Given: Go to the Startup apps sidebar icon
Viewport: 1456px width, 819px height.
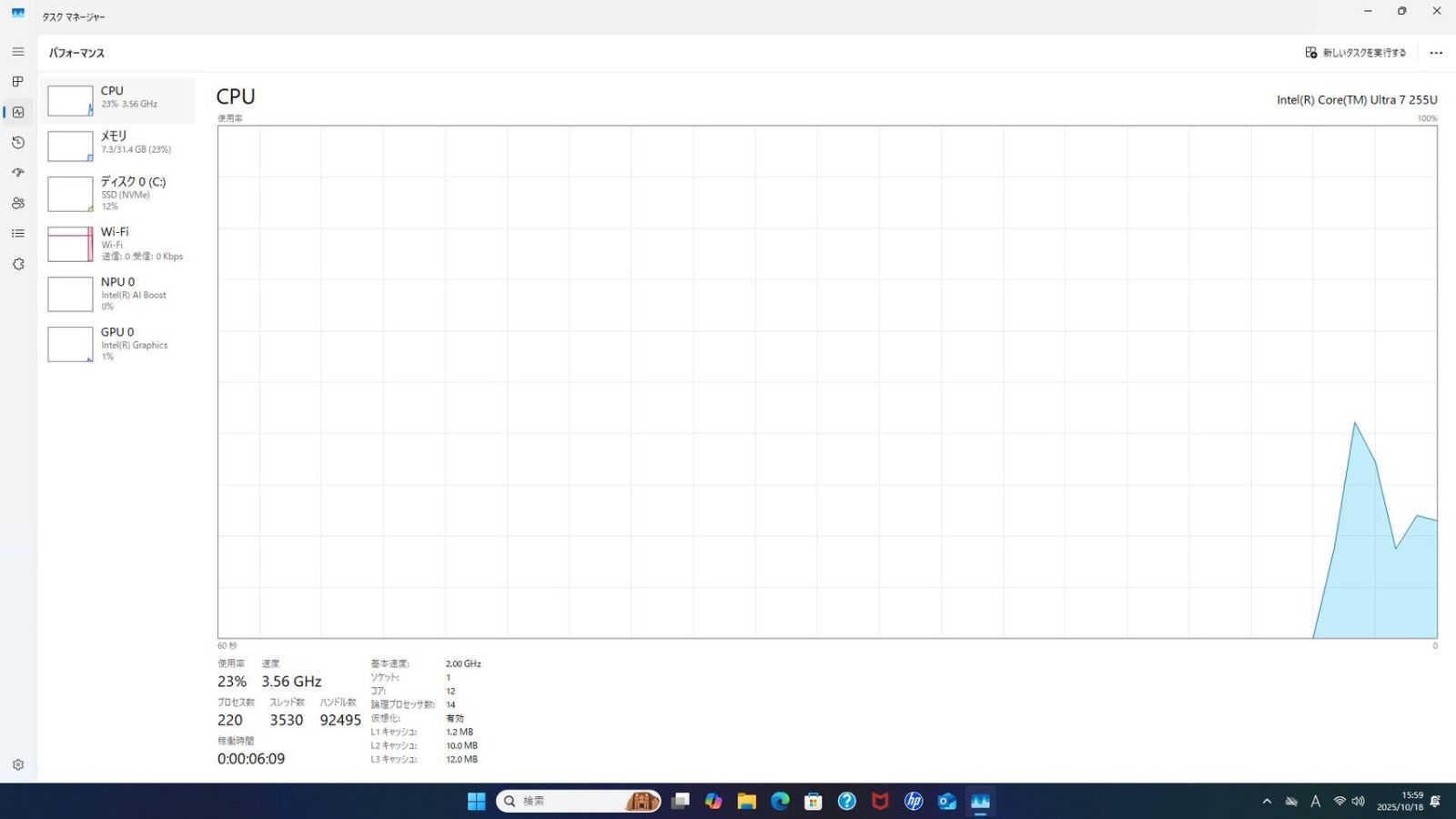Looking at the screenshot, I should (17, 173).
